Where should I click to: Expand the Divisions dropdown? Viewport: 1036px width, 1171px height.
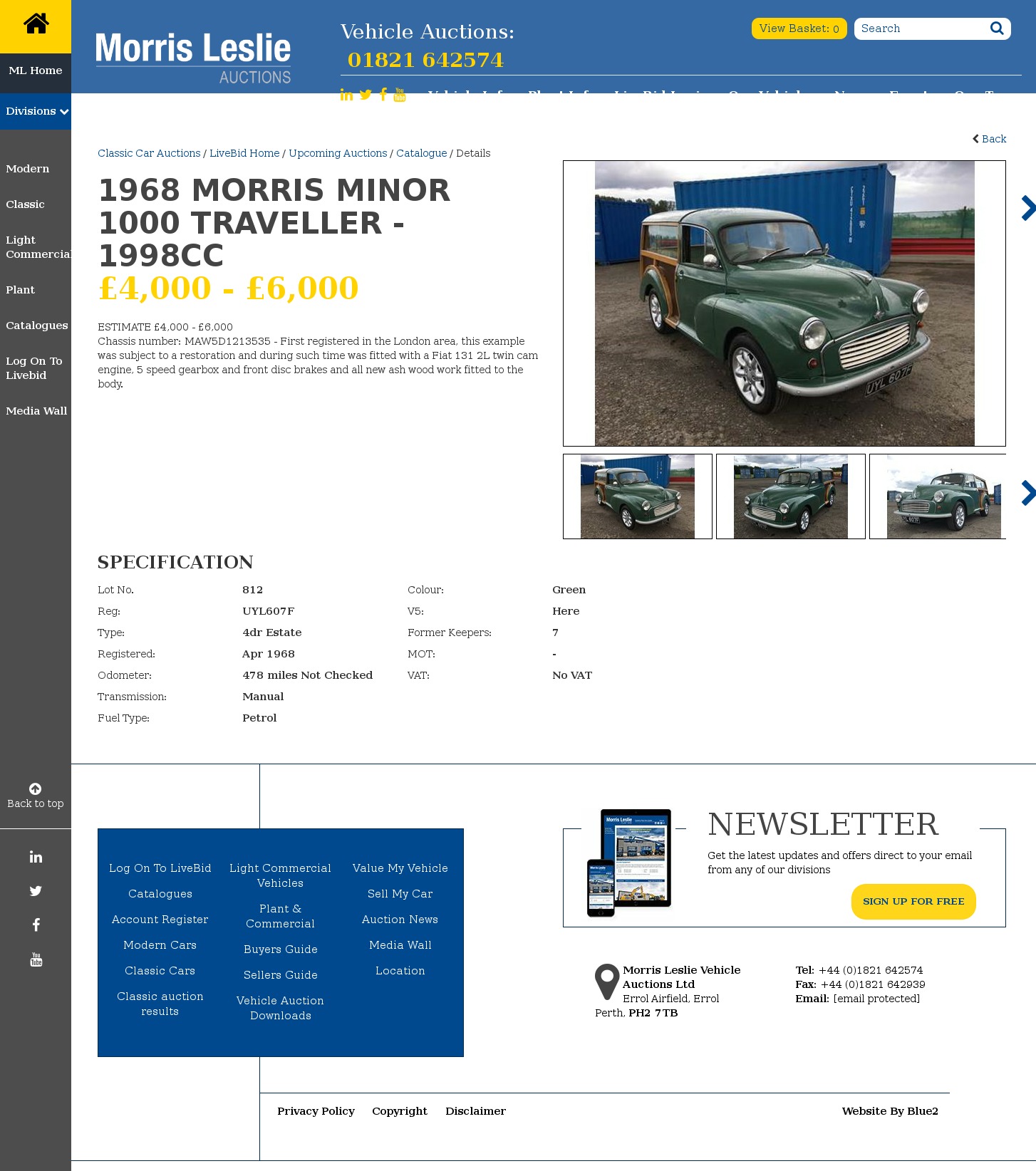click(36, 111)
